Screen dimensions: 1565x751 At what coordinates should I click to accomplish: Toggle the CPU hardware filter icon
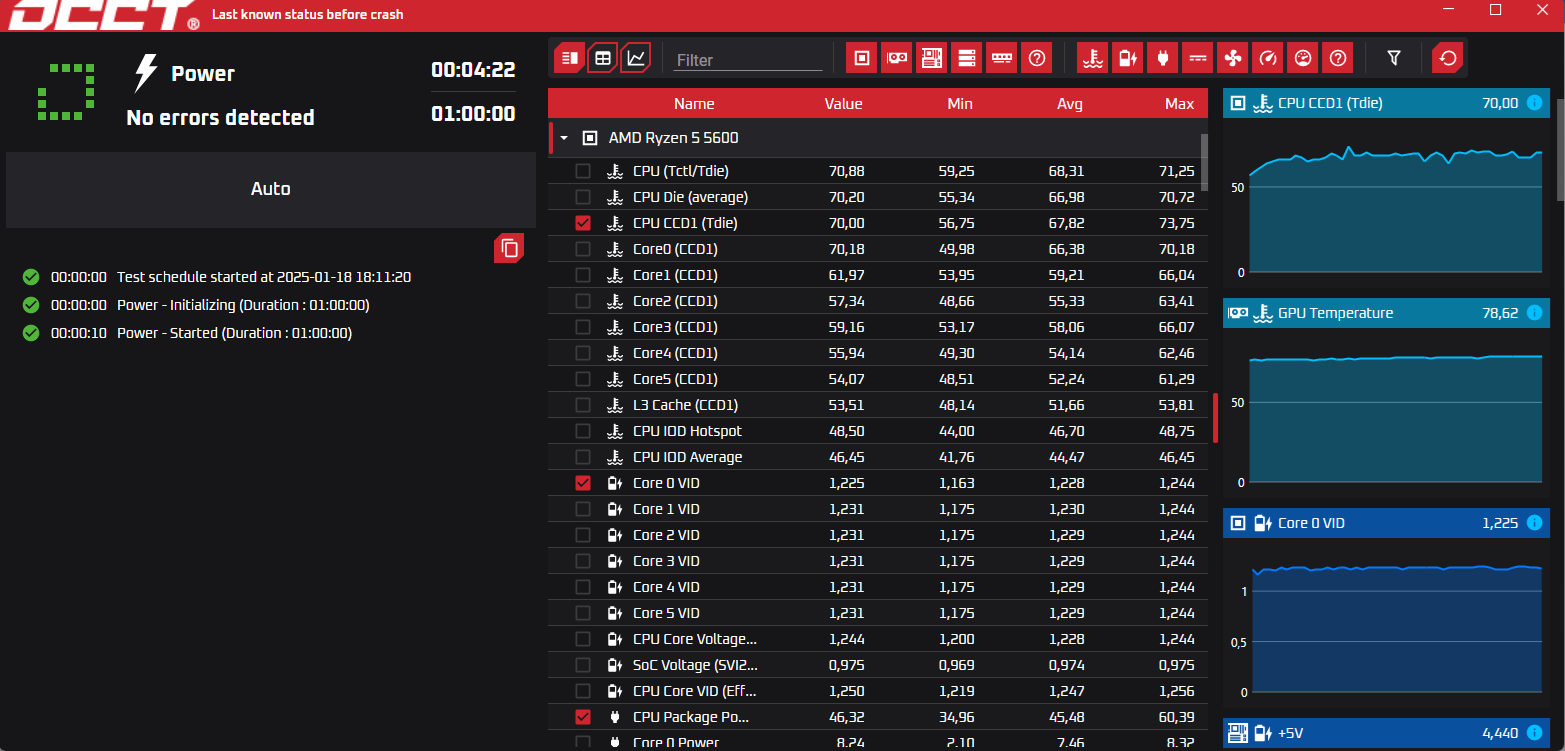[x=861, y=59]
